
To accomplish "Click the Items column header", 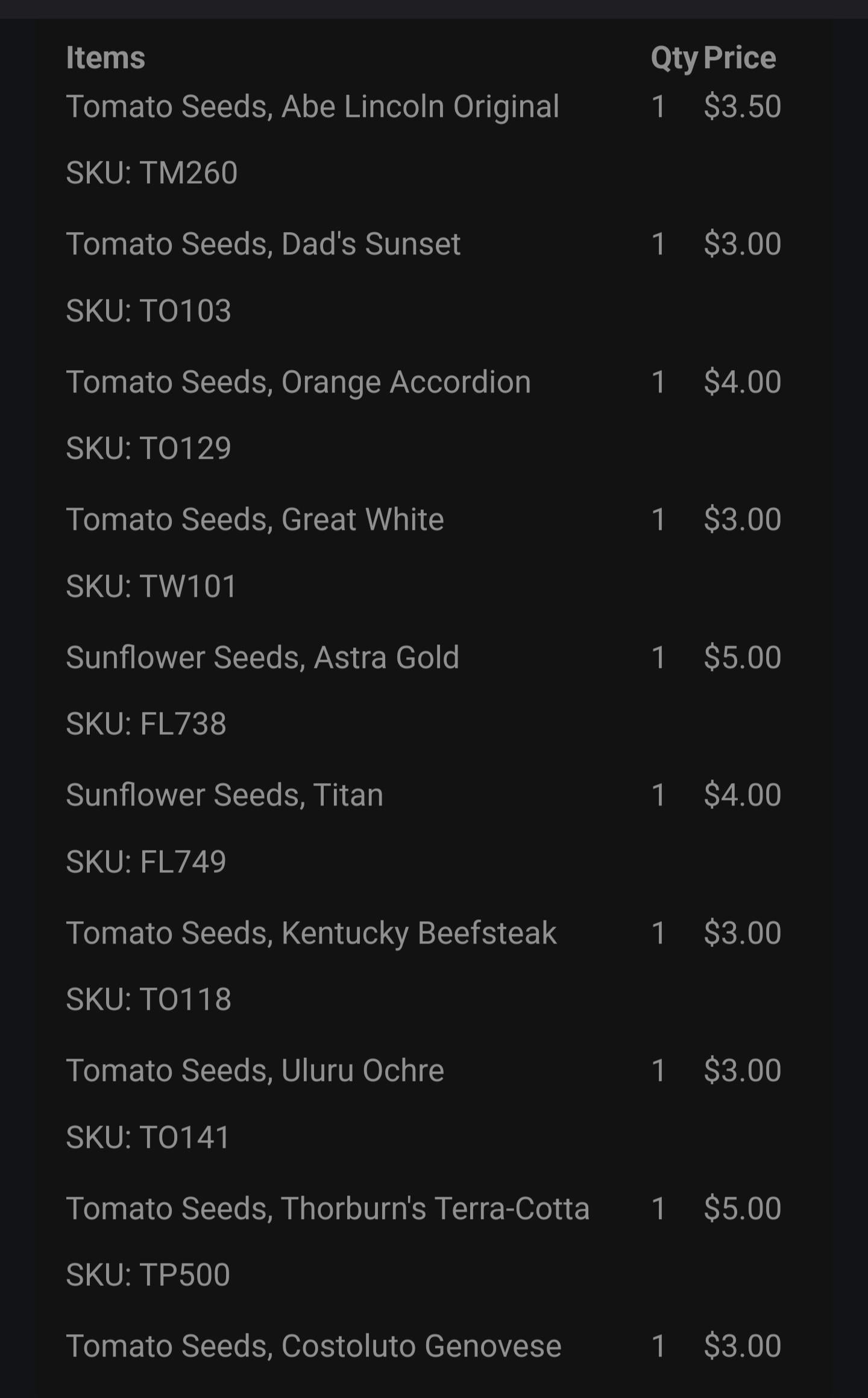I will coord(105,58).
